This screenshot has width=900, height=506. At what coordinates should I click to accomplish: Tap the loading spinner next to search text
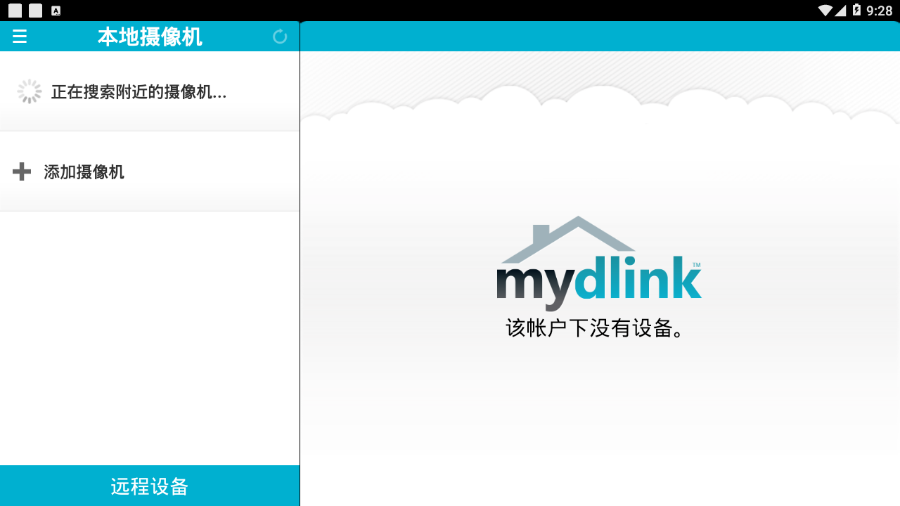[x=29, y=91]
